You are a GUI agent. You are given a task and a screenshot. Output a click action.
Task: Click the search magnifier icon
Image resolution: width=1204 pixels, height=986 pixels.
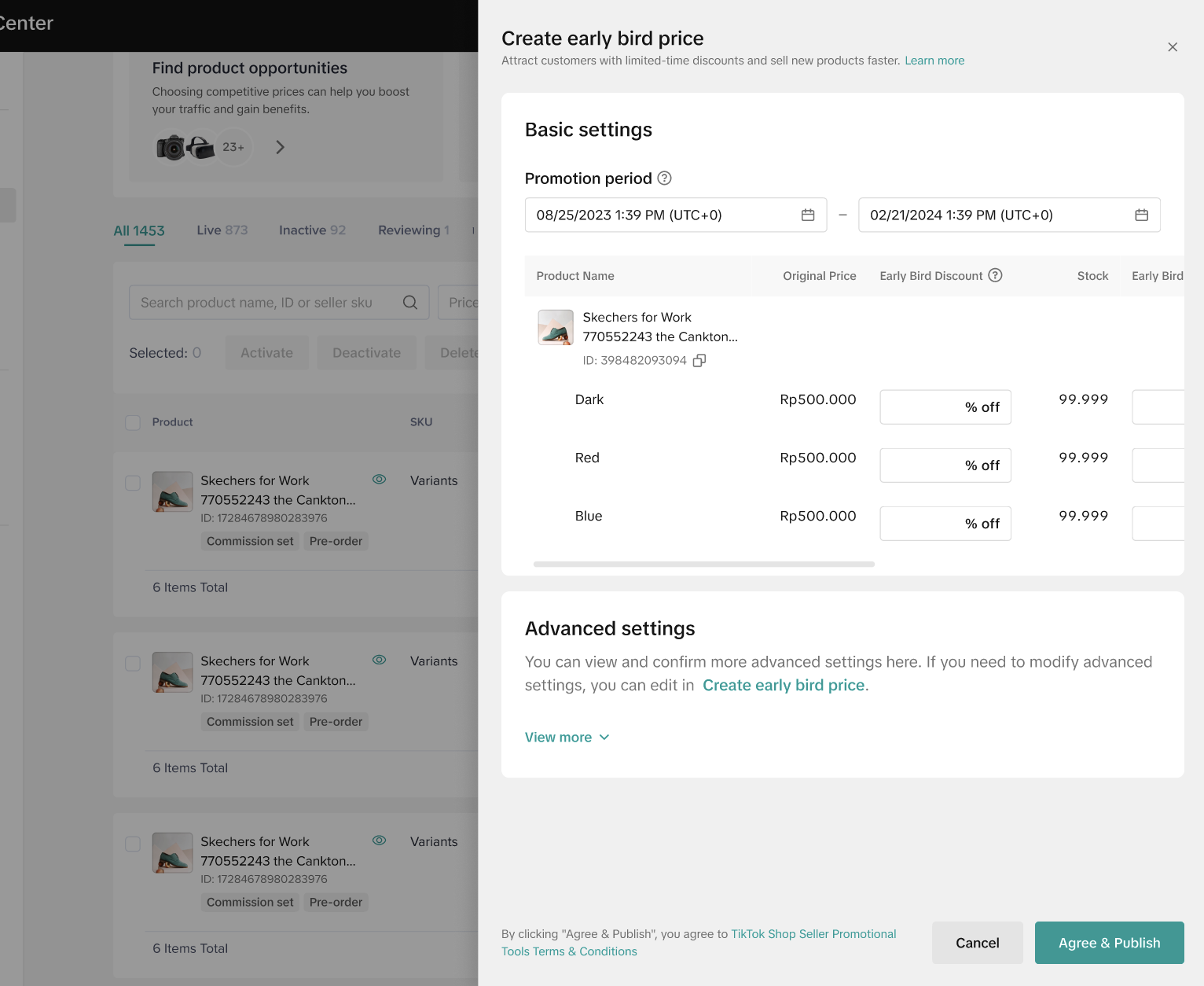pyautogui.click(x=409, y=303)
